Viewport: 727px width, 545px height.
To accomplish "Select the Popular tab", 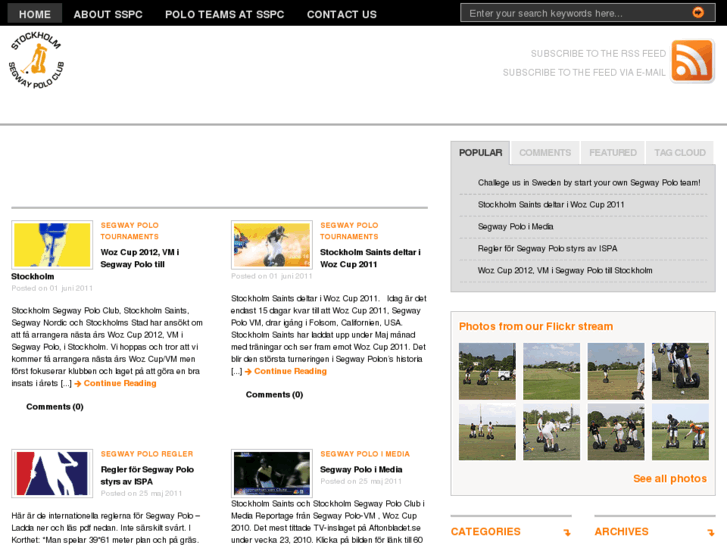I will coord(480,153).
